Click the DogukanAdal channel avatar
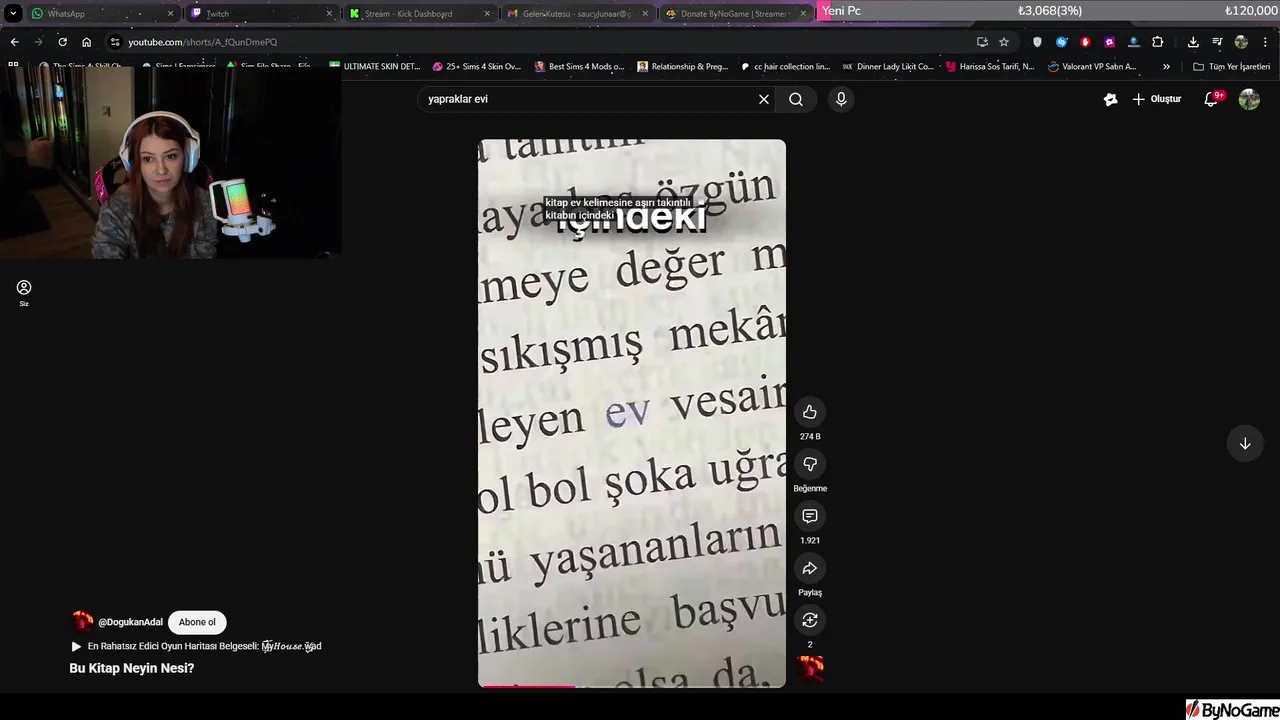Image resolution: width=1280 pixels, height=720 pixels. pos(83,622)
